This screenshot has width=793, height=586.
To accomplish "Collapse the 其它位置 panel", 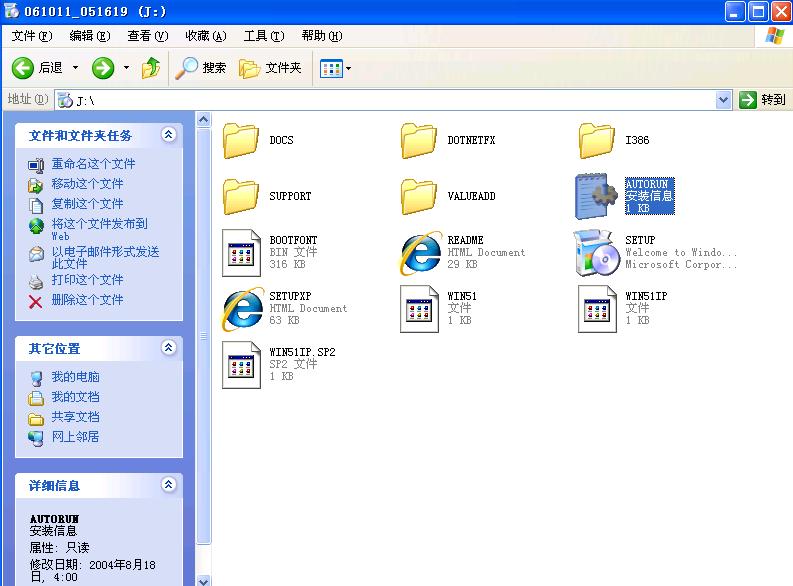I will (168, 347).
